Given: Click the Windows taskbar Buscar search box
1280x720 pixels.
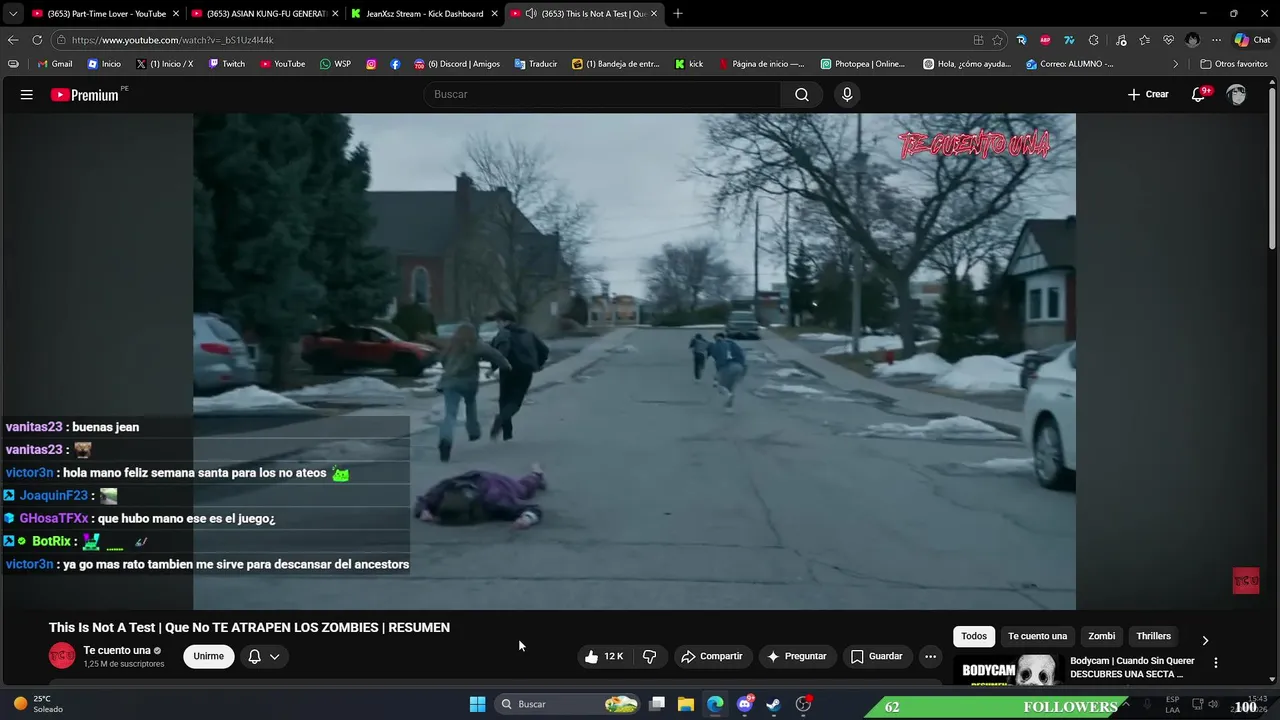Looking at the screenshot, I should point(569,704).
